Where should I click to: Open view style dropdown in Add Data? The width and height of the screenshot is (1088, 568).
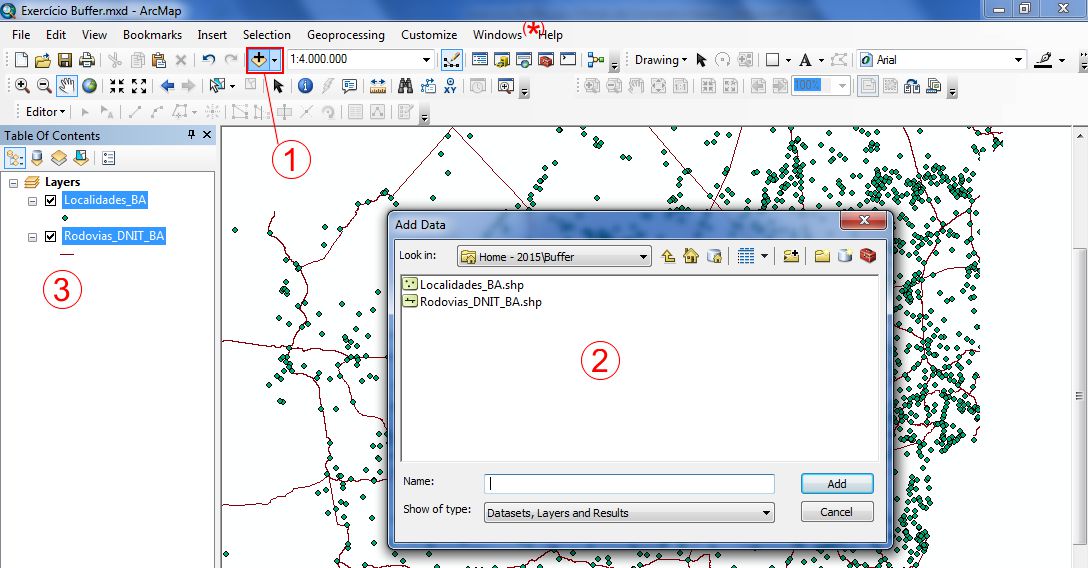[764, 256]
